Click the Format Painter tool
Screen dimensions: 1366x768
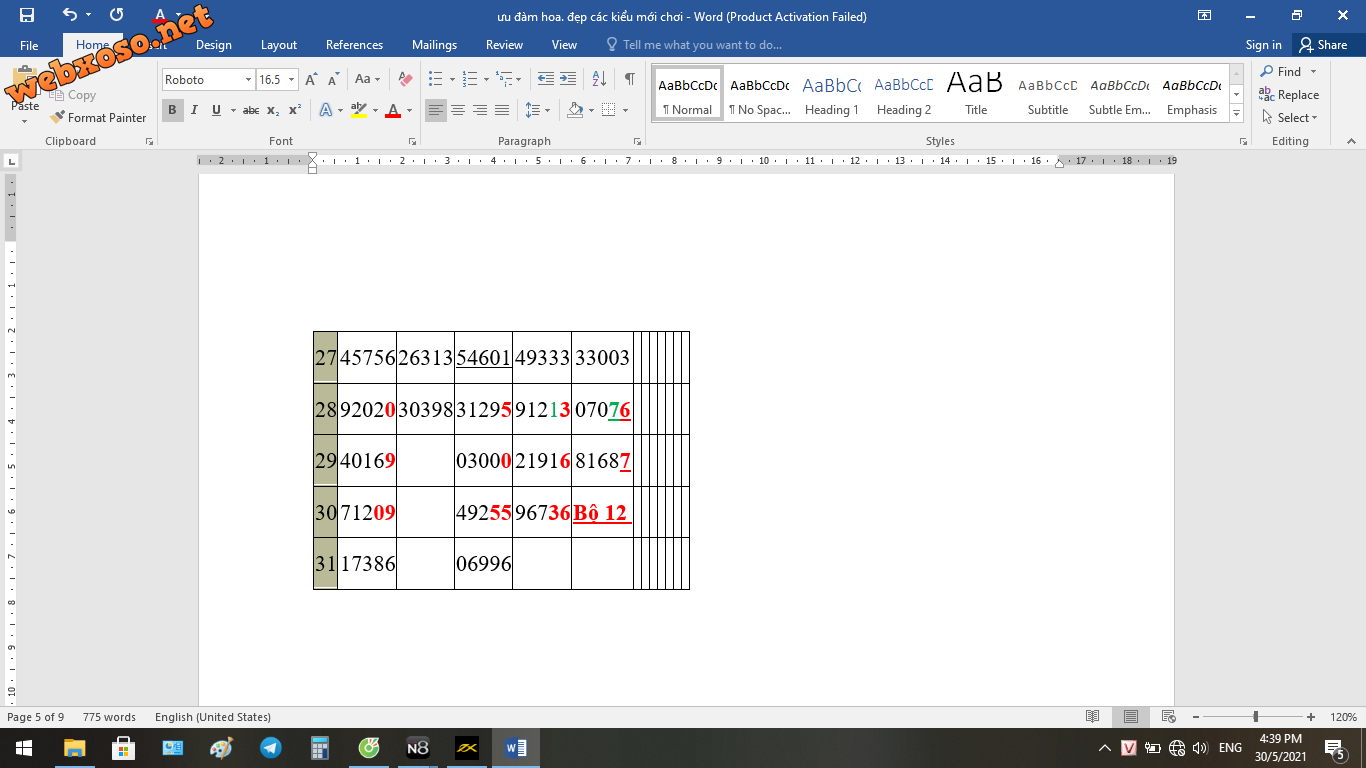(x=98, y=118)
